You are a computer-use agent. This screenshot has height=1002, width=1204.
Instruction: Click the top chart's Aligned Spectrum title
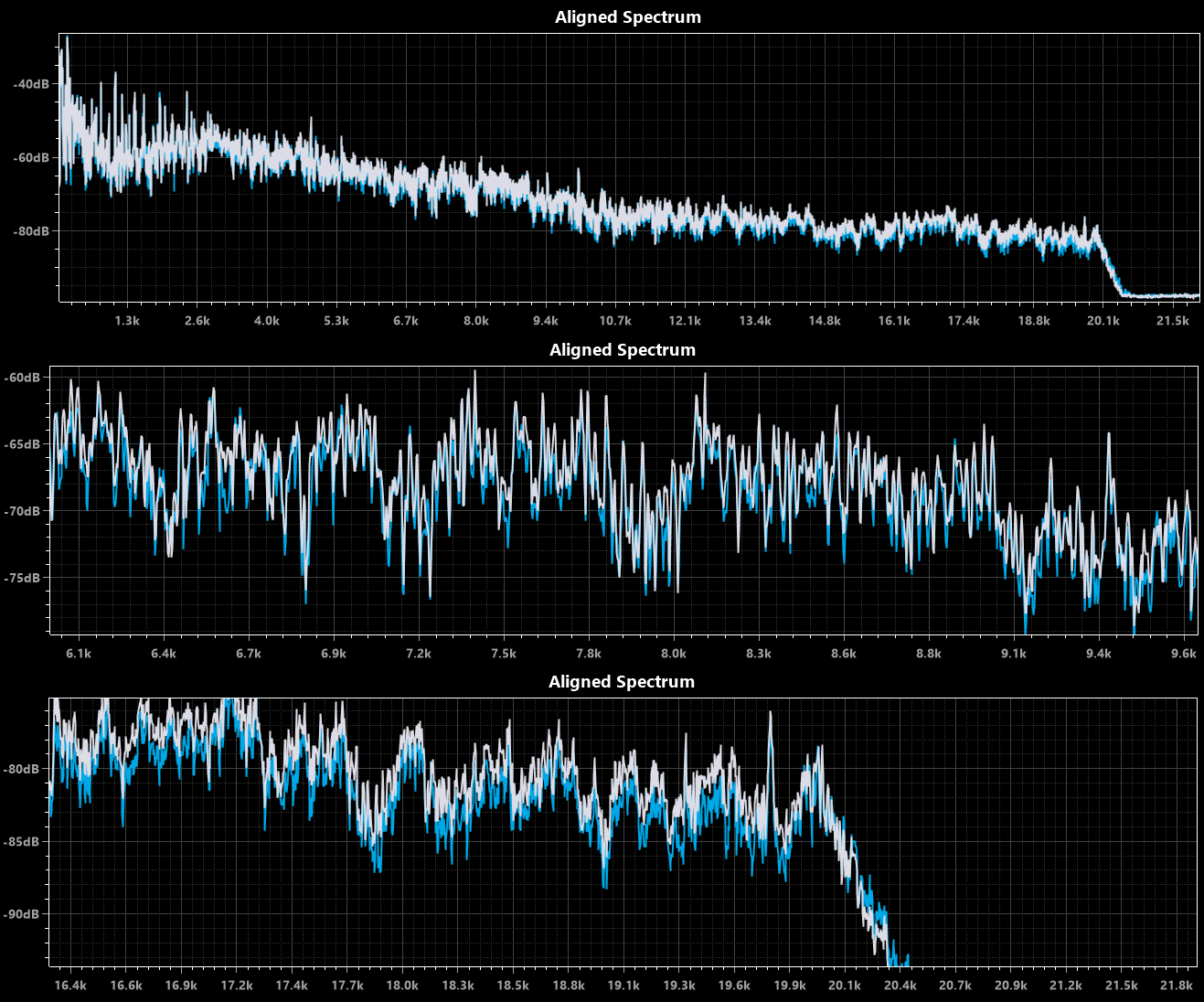[x=628, y=17]
